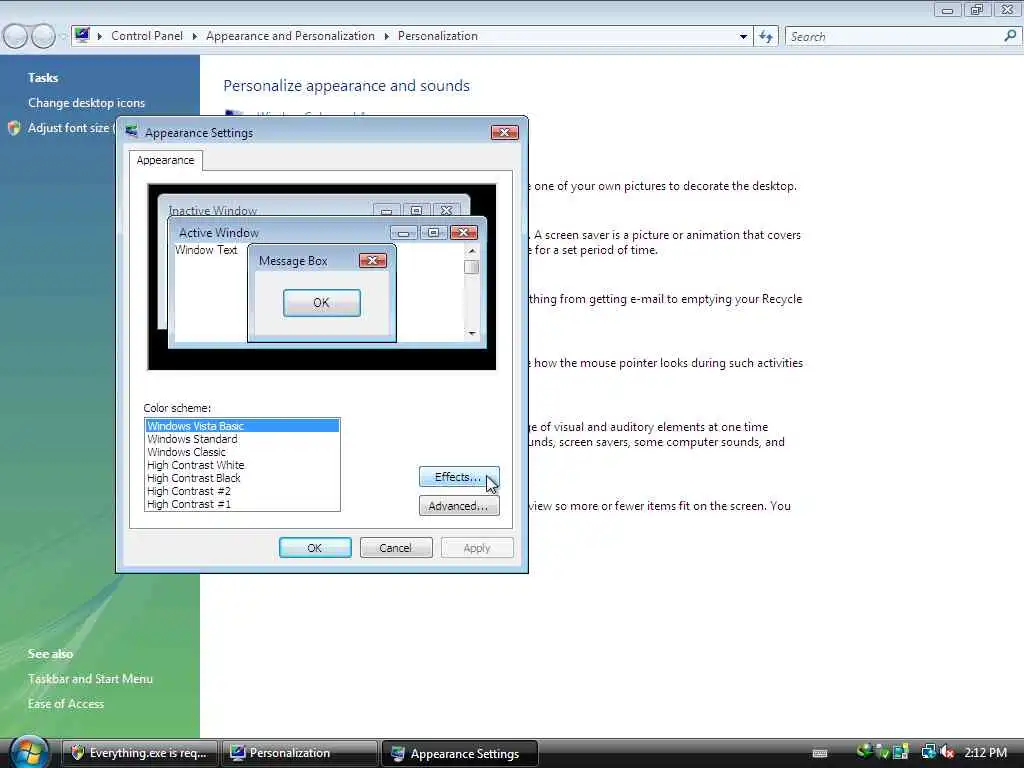Select High Contrast #2 scheme

tap(242, 491)
